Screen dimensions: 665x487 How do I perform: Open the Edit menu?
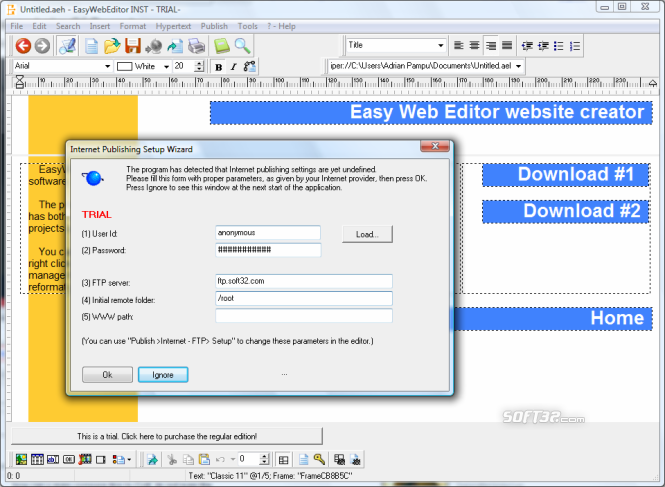(39, 26)
